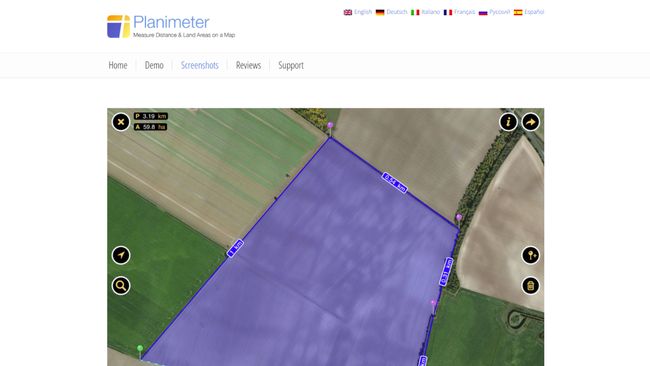Switch language to Français
This screenshot has height=366, width=650.
coord(464,12)
